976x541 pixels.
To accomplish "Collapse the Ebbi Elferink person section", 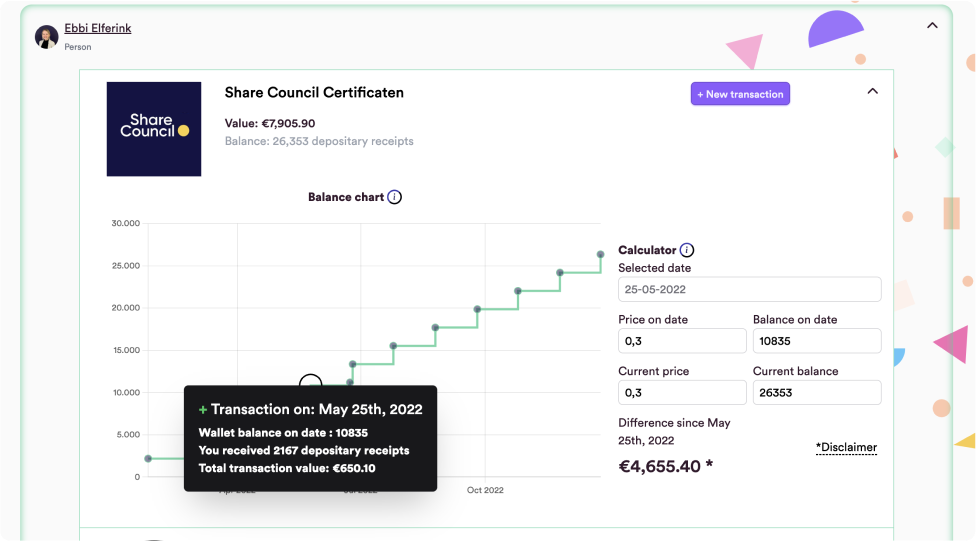I will tap(932, 26).
